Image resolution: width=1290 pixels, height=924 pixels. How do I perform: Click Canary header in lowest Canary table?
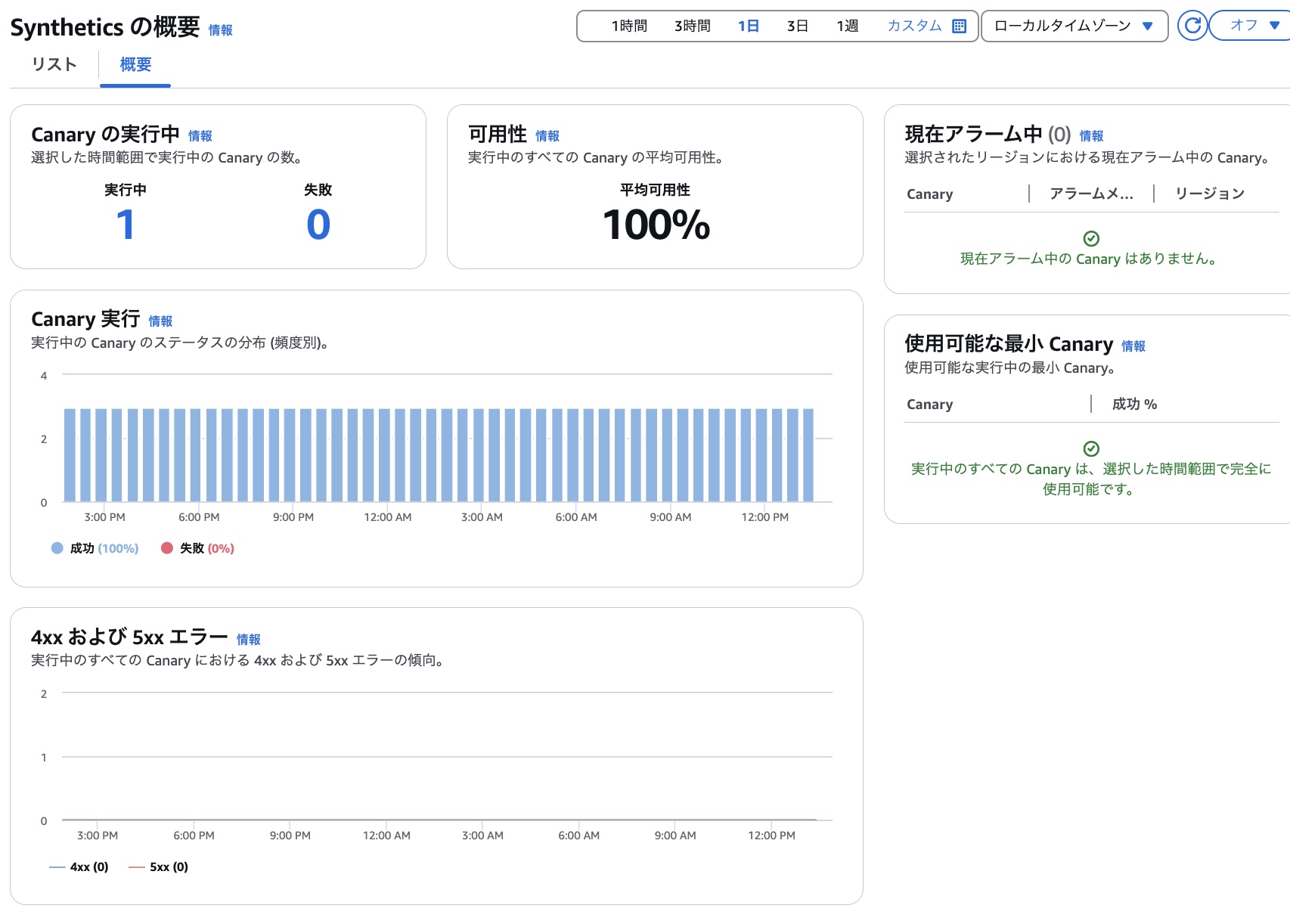point(930,405)
